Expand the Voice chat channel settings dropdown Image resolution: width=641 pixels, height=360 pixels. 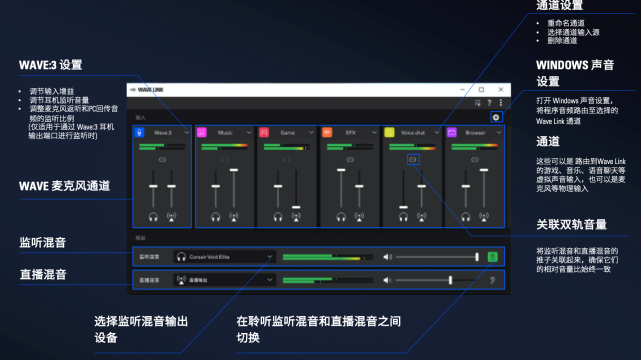437,132
